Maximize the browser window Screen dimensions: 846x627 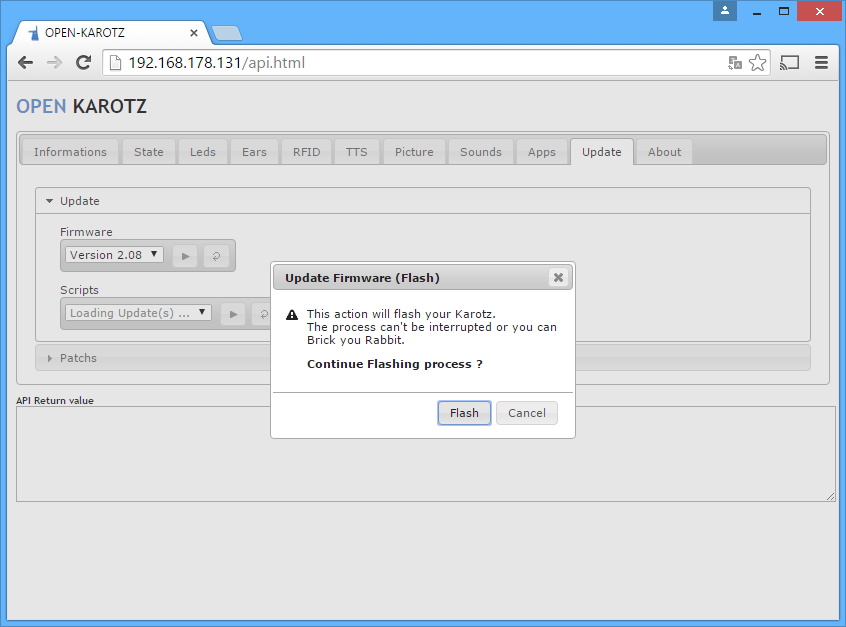pos(784,11)
